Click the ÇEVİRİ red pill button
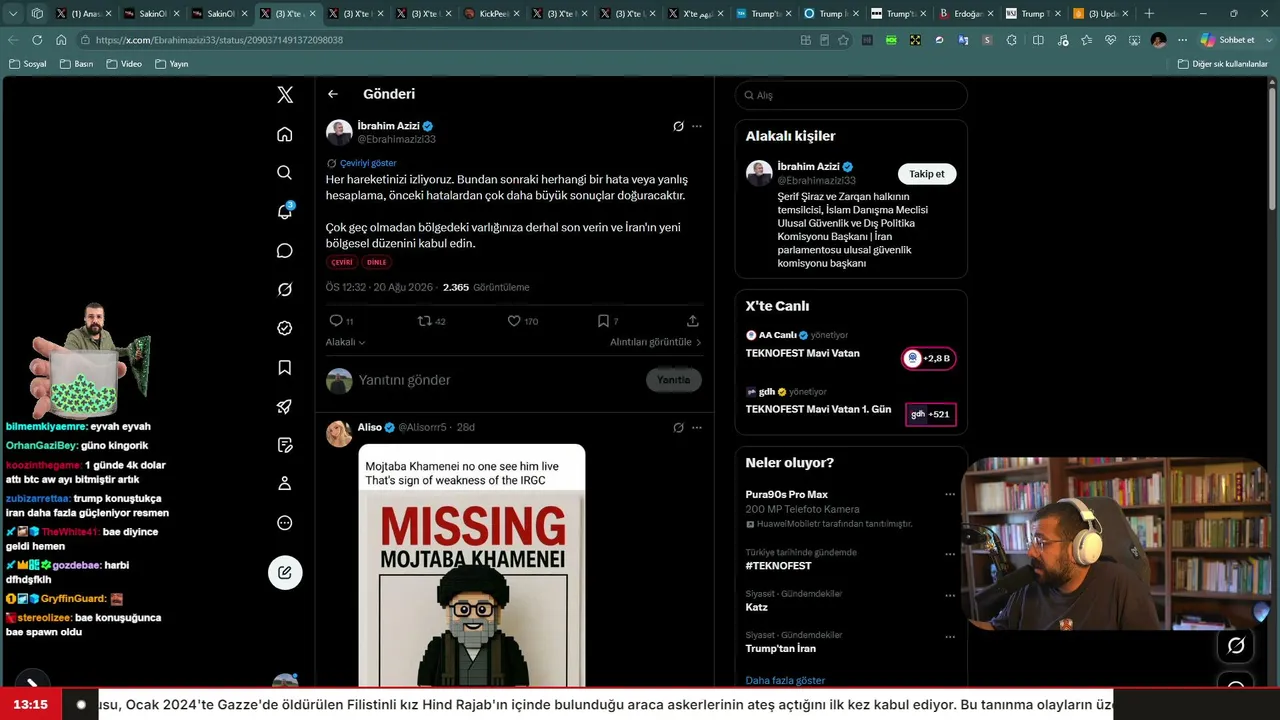 (x=342, y=262)
